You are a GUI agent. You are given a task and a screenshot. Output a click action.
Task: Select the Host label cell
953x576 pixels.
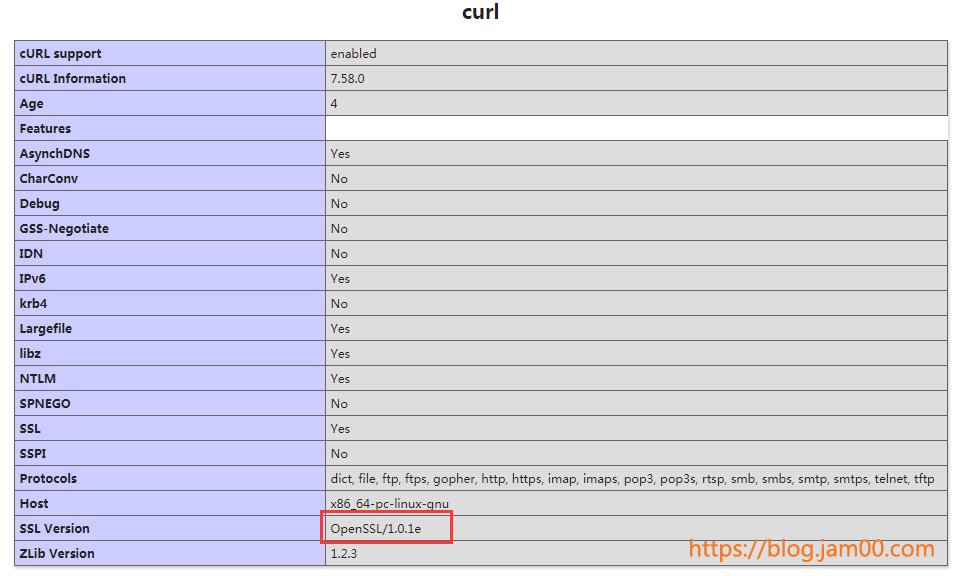click(x=32, y=503)
